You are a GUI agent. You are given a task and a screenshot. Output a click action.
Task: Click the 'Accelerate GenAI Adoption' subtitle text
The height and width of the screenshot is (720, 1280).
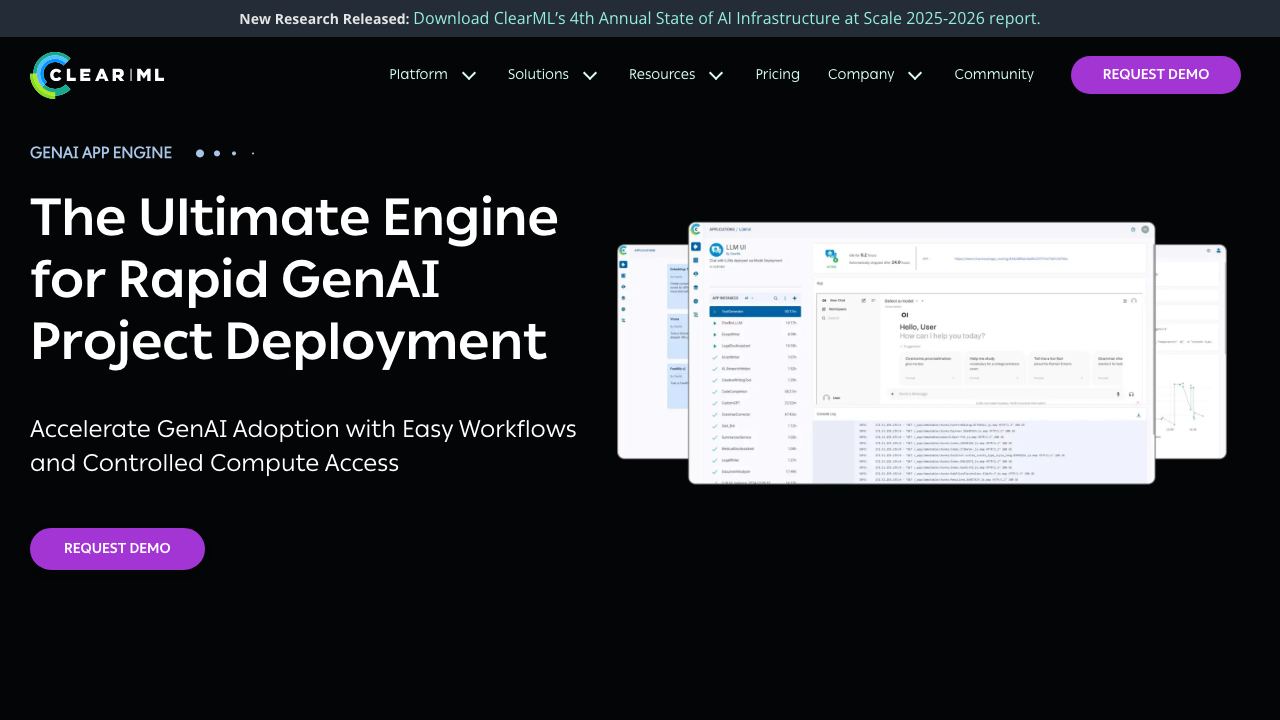[x=303, y=446]
